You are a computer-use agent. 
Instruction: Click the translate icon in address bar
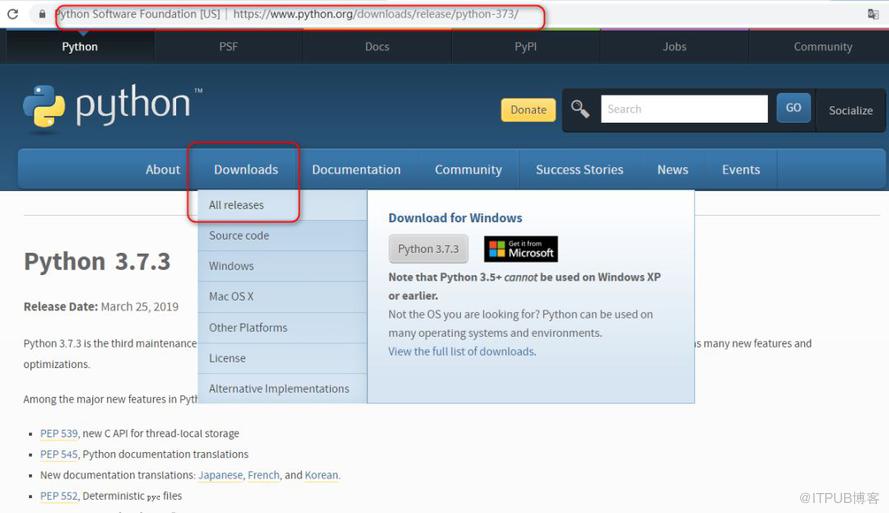click(873, 15)
